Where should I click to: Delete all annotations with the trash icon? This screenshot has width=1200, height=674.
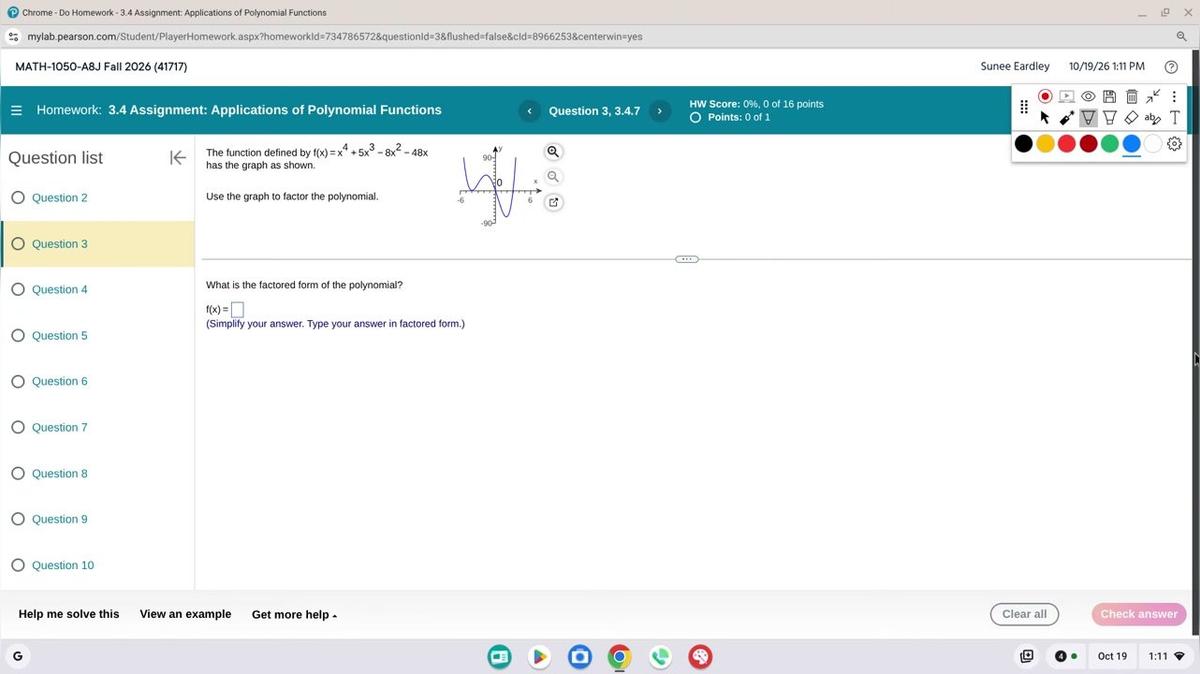point(1132,96)
